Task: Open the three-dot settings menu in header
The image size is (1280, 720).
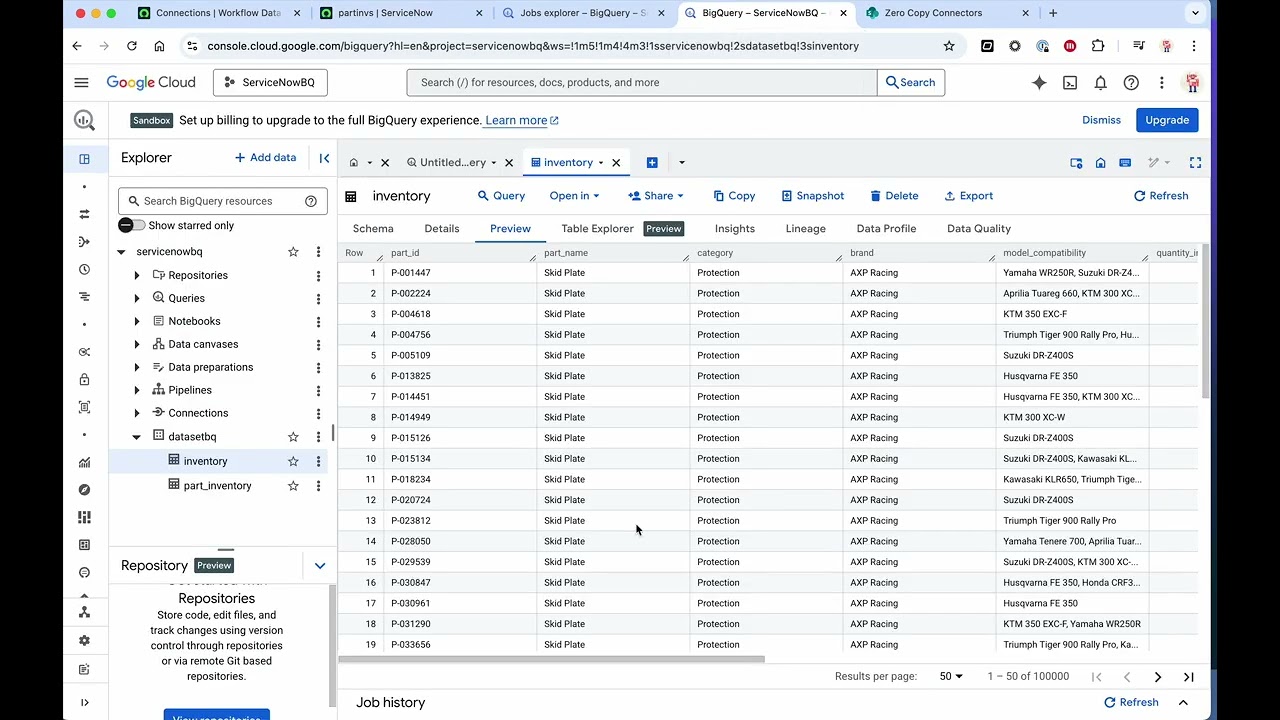Action: 1161,83
